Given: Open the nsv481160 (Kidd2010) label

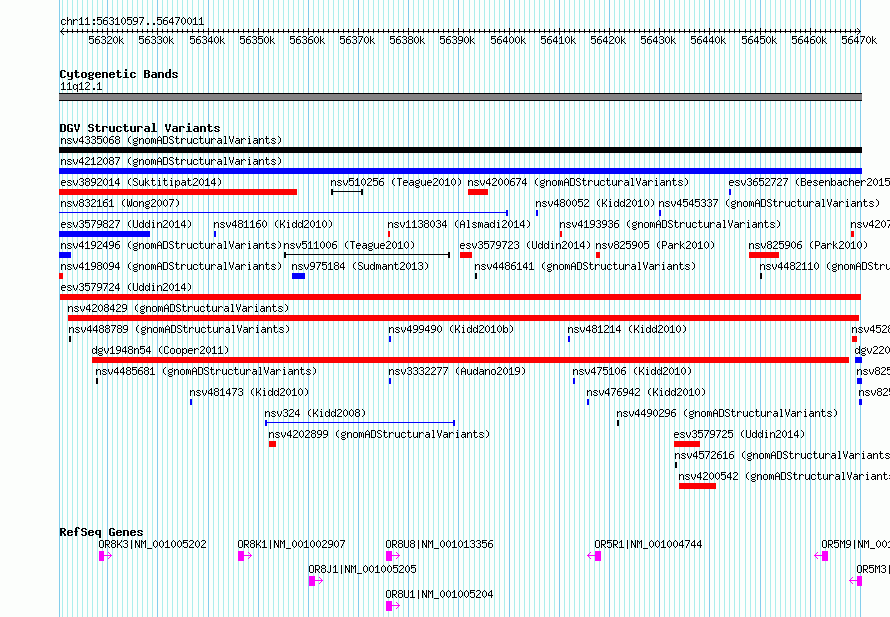Looking at the screenshot, I should tap(273, 224).
